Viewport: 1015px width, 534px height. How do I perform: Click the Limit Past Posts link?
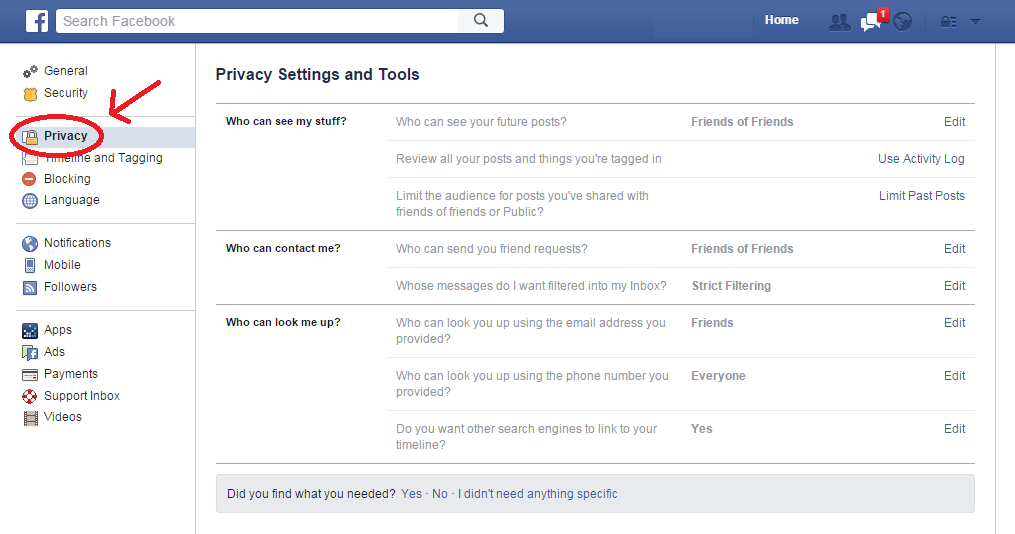pos(922,195)
